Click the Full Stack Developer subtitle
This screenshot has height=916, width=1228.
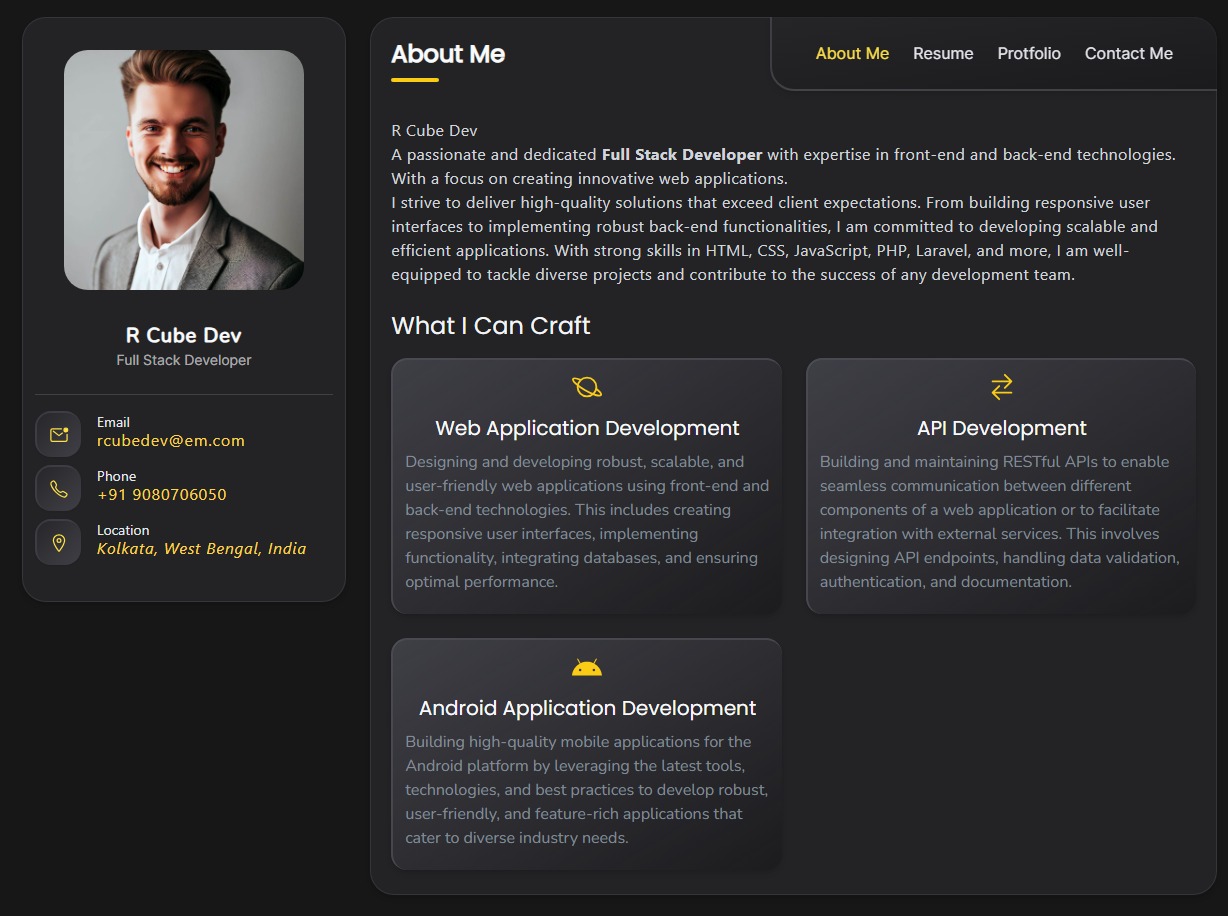(183, 359)
